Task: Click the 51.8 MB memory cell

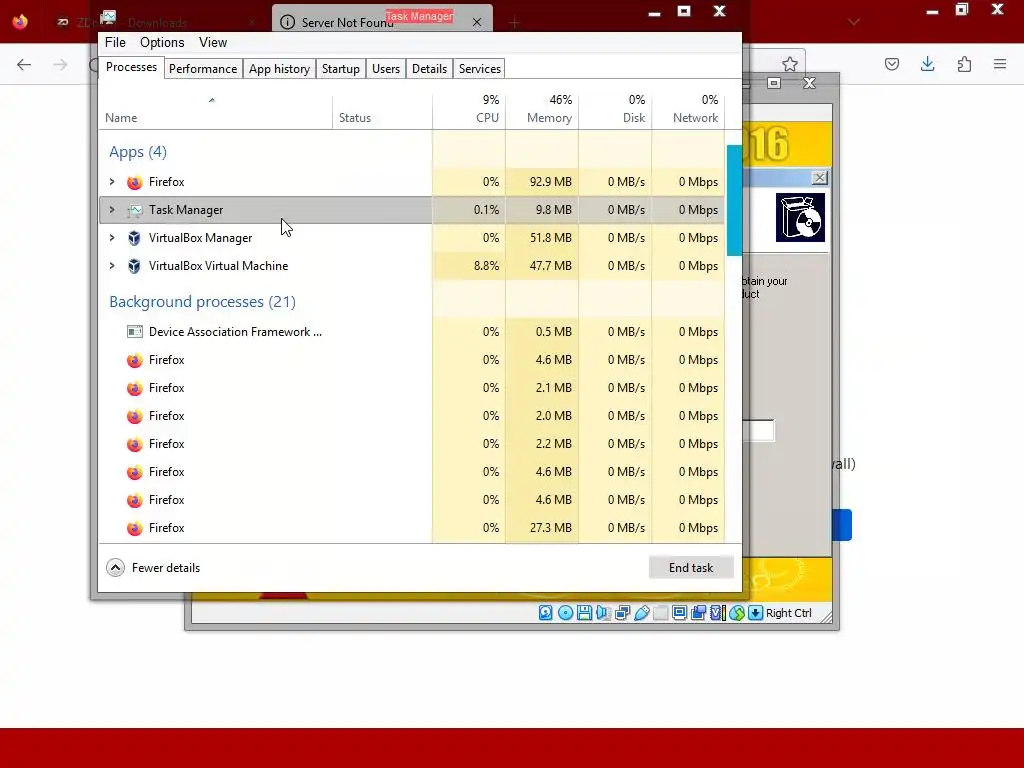Action: [542, 238]
